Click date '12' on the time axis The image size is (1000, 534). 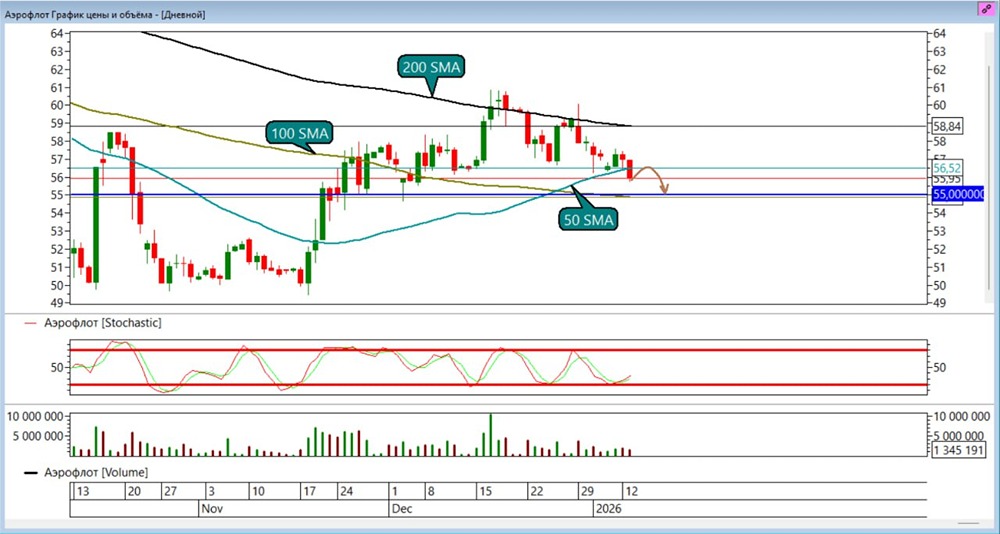click(630, 492)
